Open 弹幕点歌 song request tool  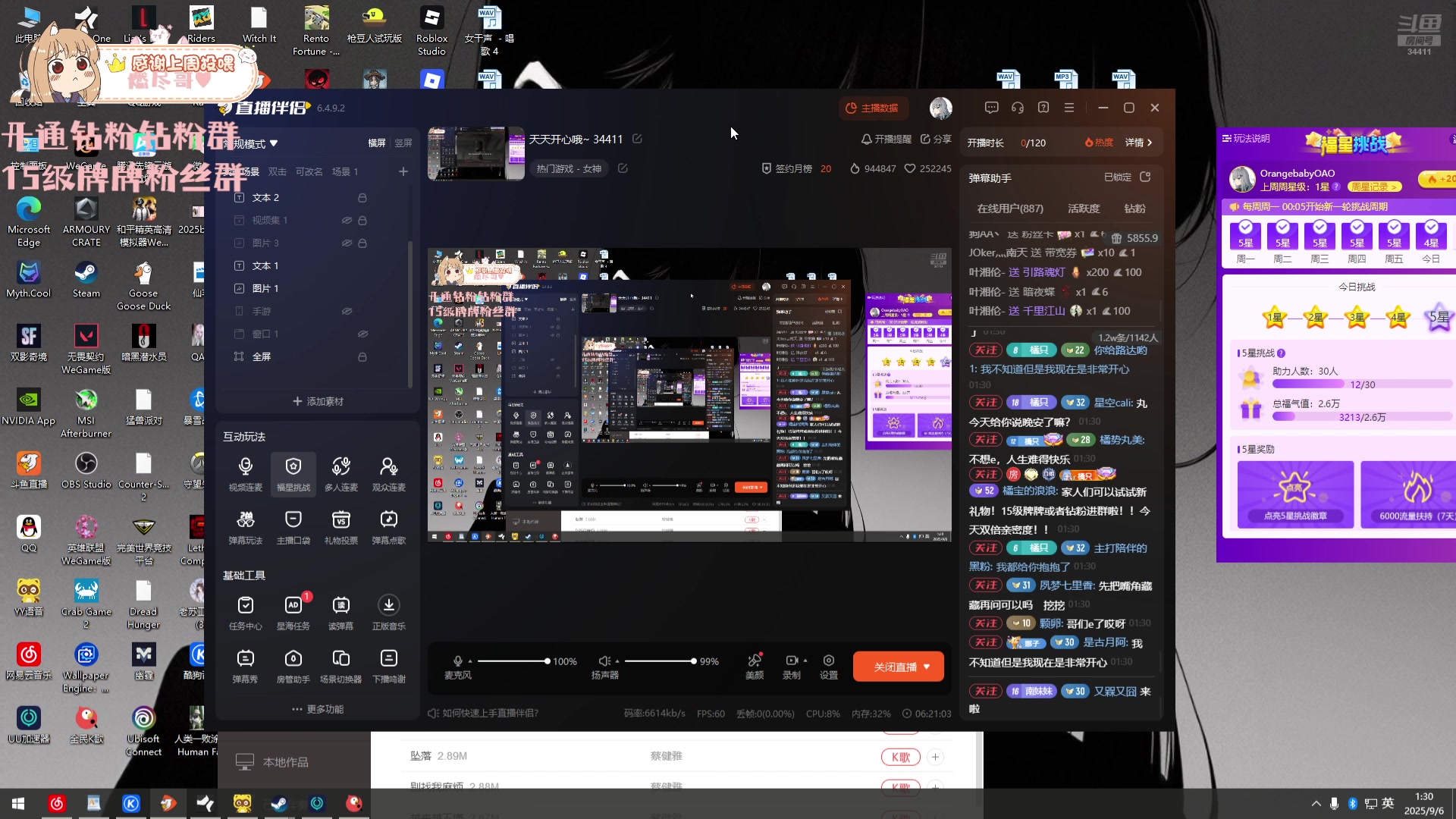[x=388, y=527]
